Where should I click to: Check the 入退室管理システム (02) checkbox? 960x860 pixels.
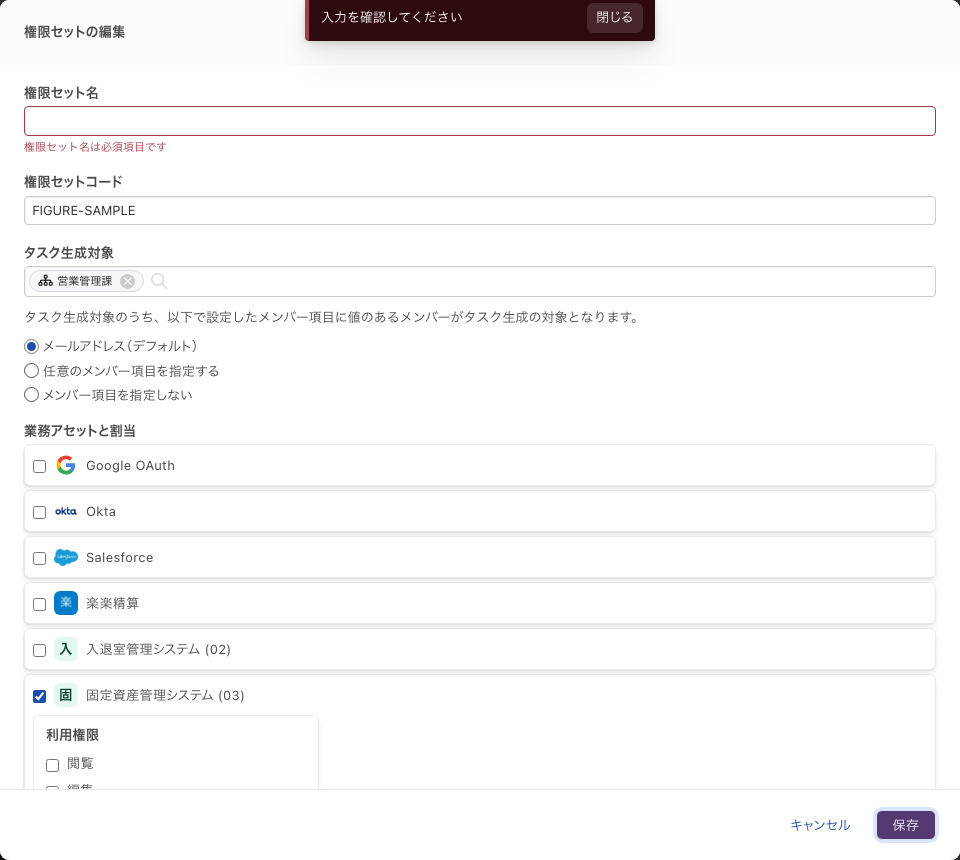point(39,650)
